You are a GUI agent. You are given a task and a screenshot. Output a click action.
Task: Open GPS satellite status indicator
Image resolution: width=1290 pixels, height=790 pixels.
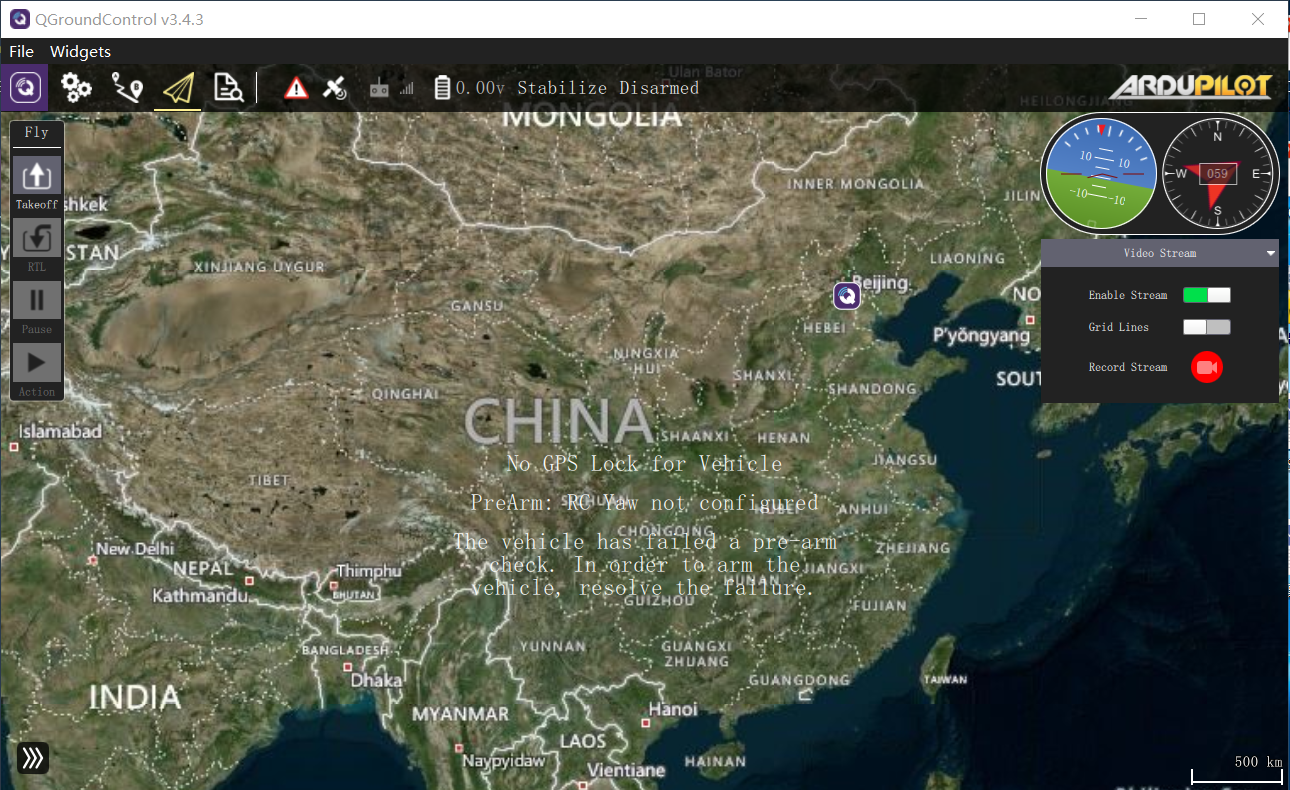(335, 88)
